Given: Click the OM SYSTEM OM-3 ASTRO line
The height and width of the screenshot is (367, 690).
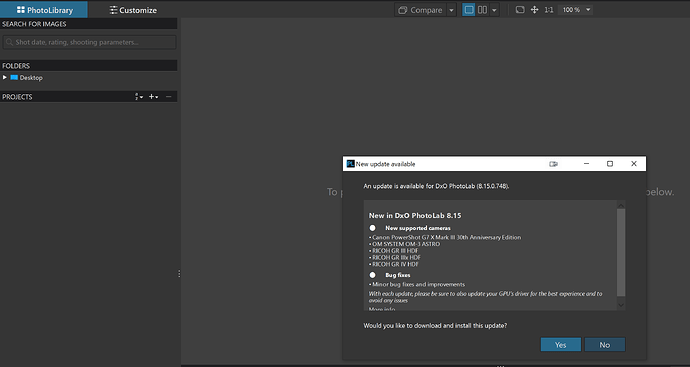Looking at the screenshot, I should 404,244.
